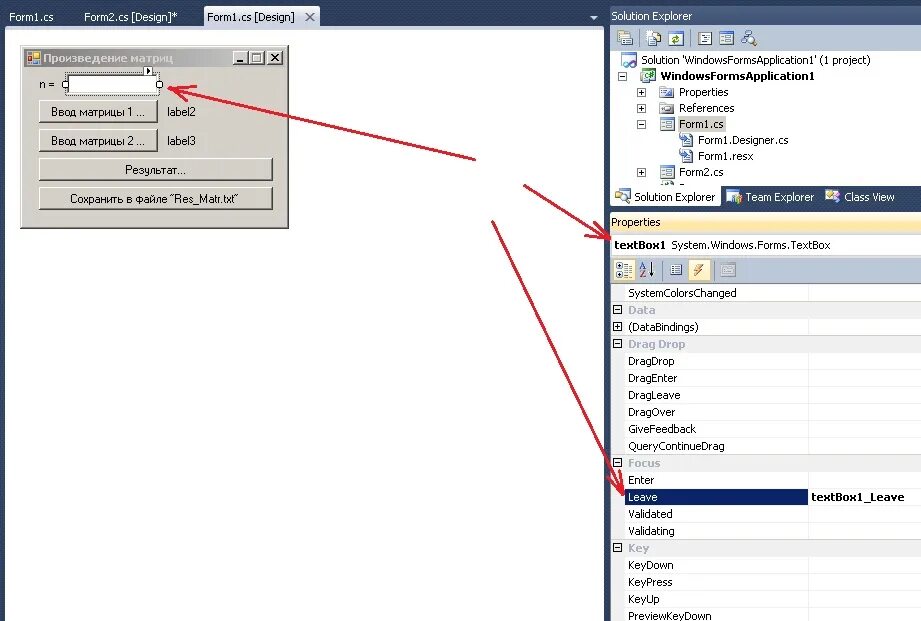
Task: Click the View Designer toolbar icon
Action: pyautogui.click(x=727, y=38)
